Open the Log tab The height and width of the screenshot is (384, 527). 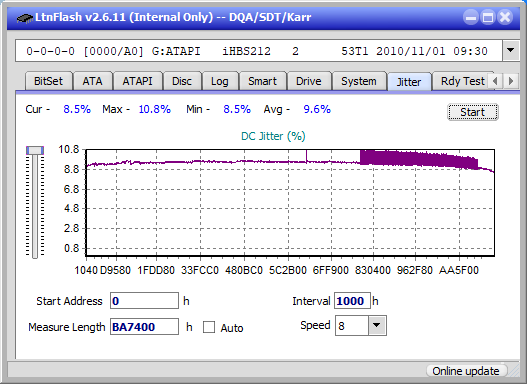pyautogui.click(x=220, y=81)
